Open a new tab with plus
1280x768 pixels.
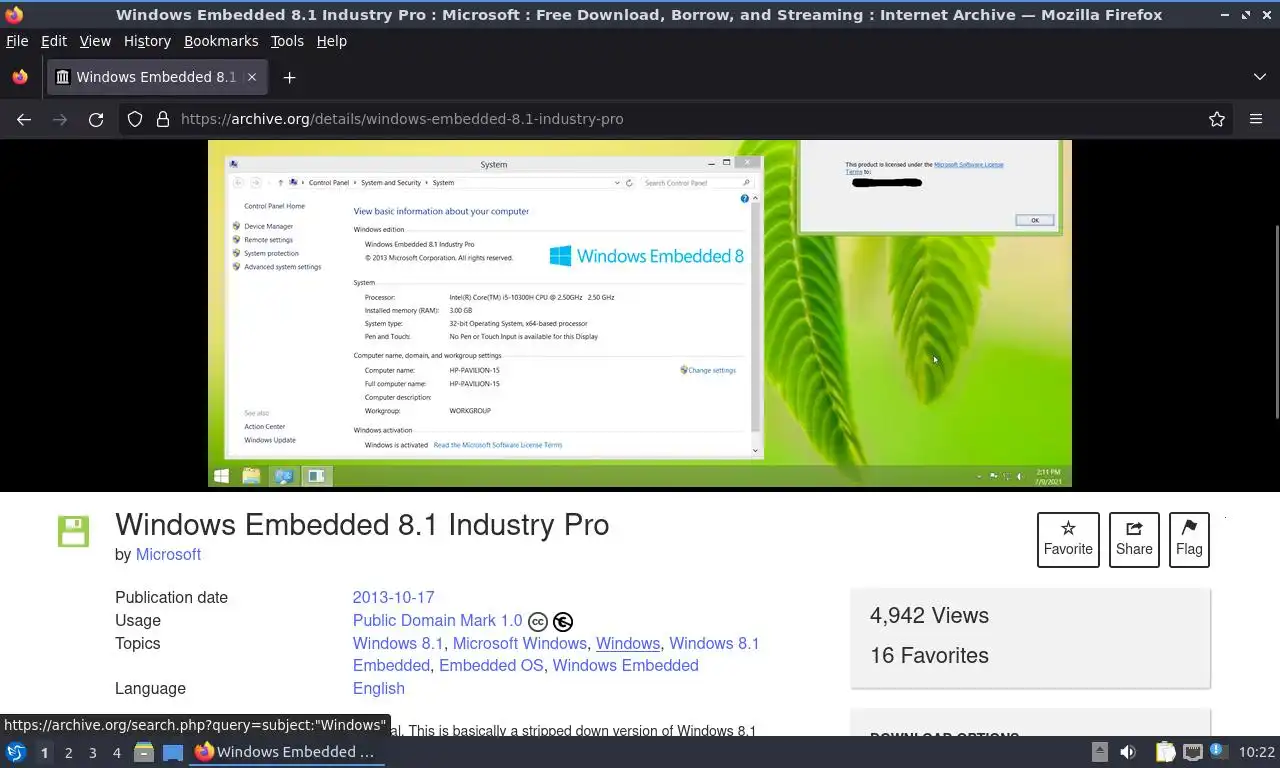pos(289,77)
